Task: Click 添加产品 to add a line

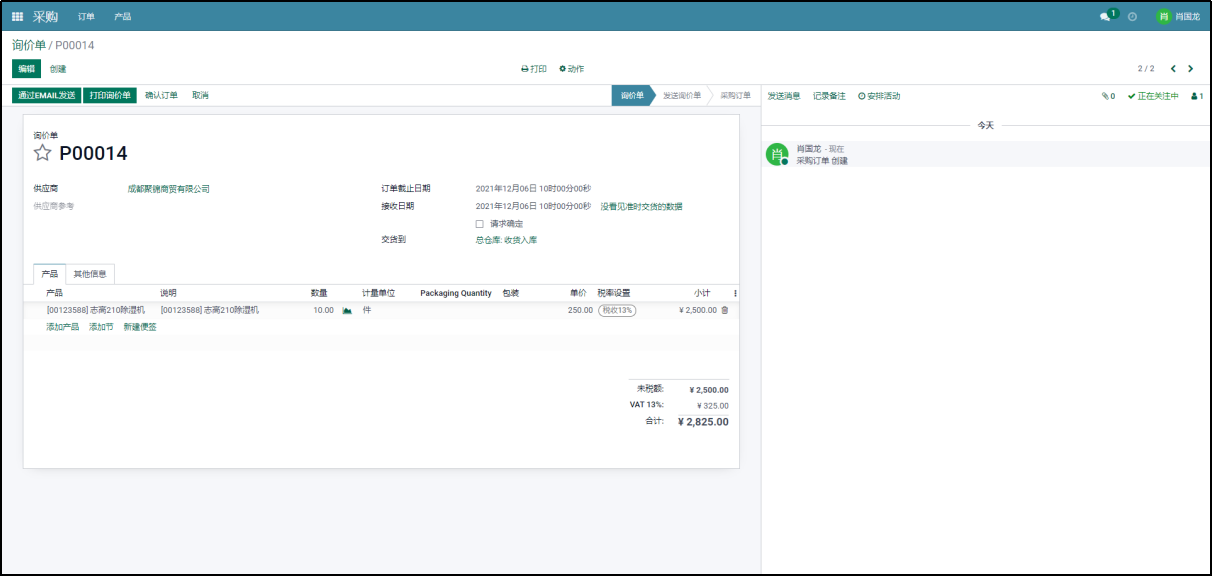Action: 62,327
